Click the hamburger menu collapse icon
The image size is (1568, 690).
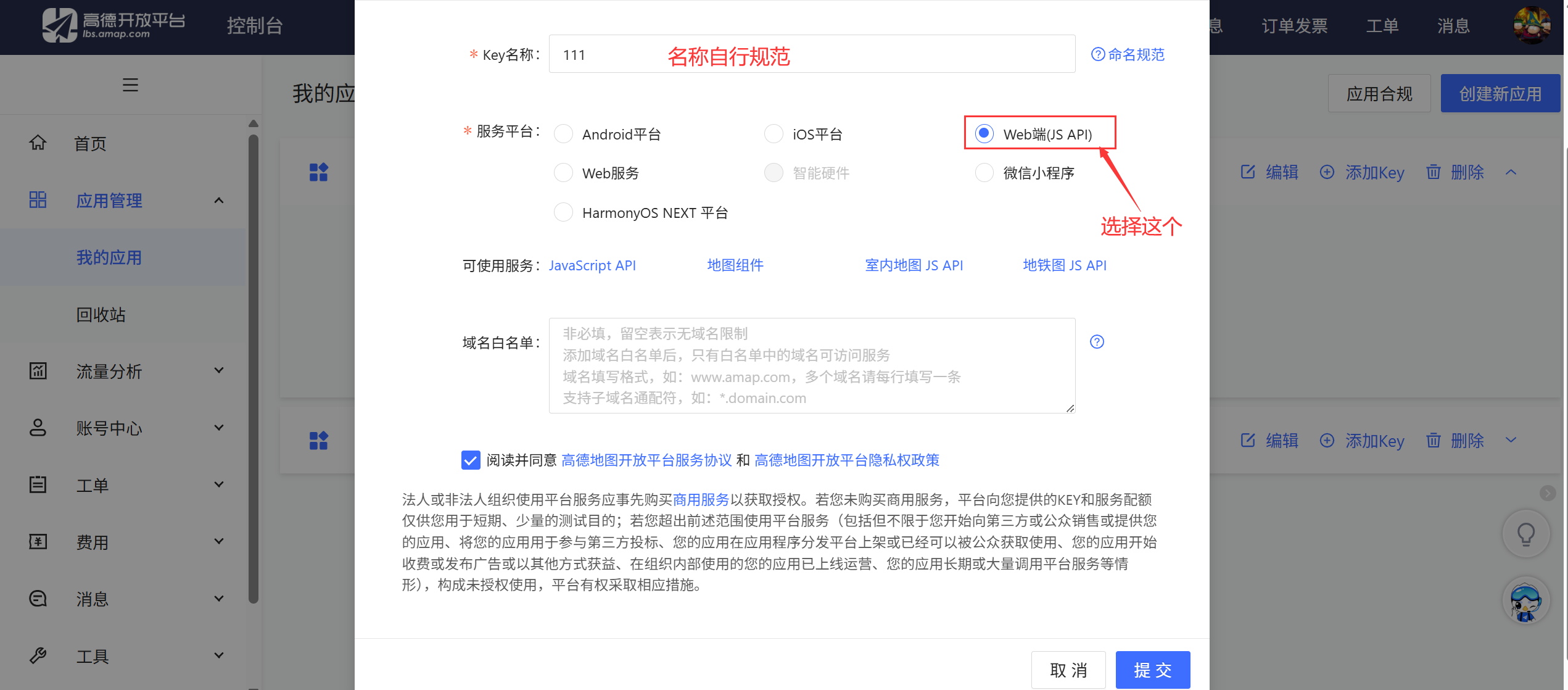click(130, 85)
